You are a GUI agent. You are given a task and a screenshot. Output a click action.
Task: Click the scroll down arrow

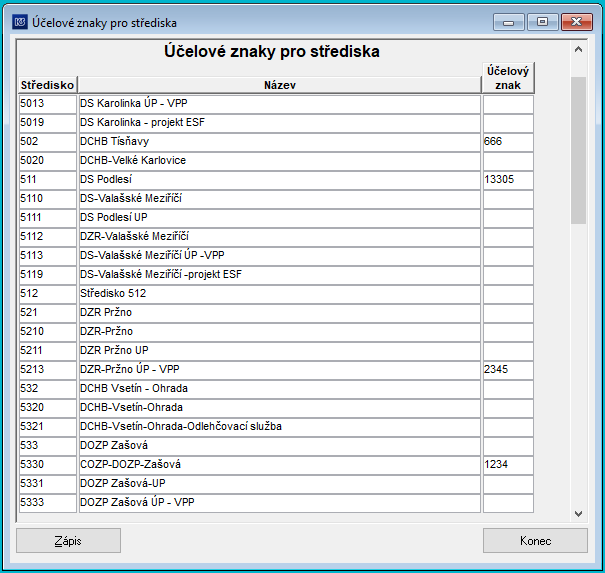(x=578, y=514)
